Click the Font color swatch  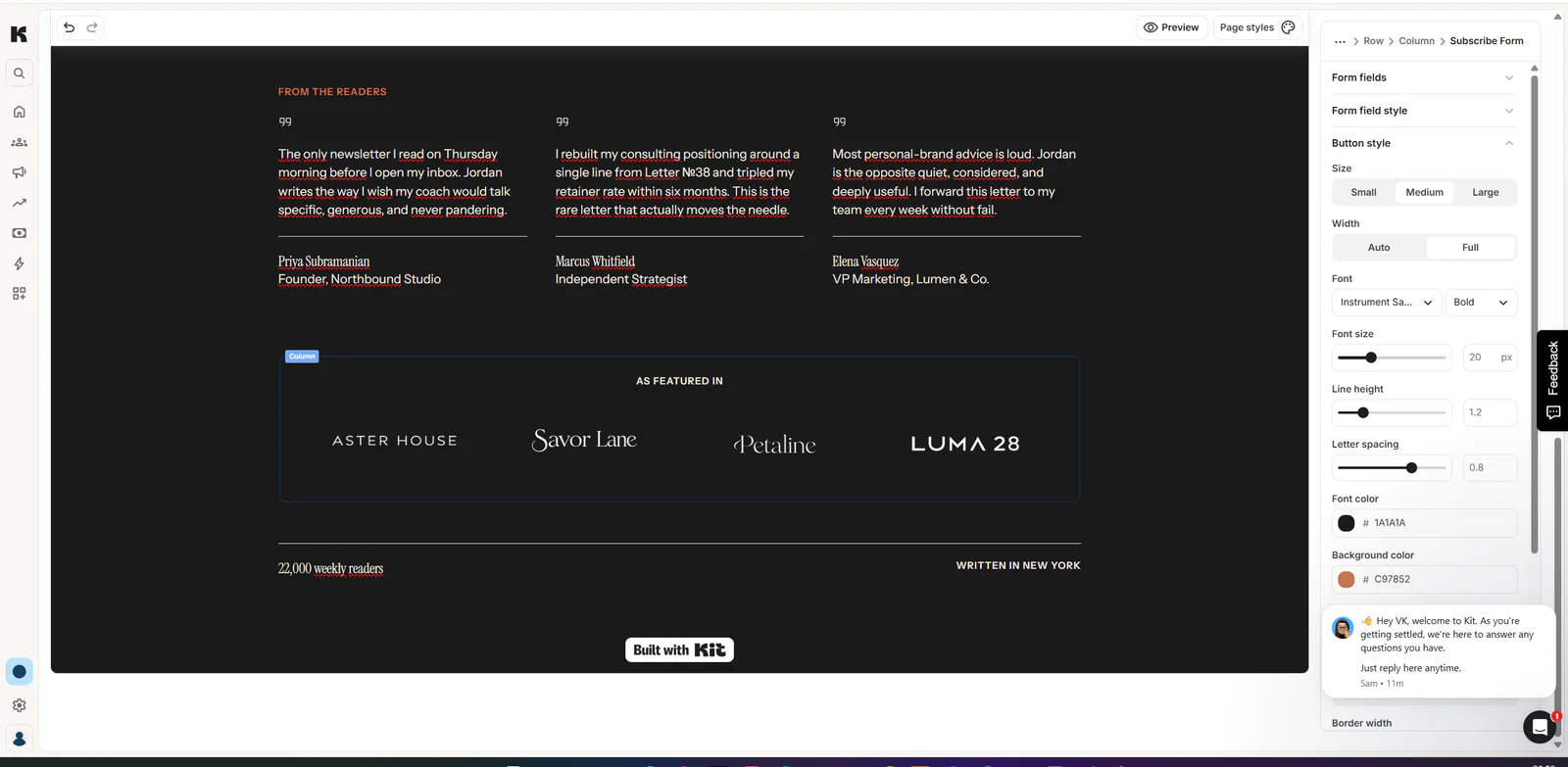pyautogui.click(x=1347, y=523)
